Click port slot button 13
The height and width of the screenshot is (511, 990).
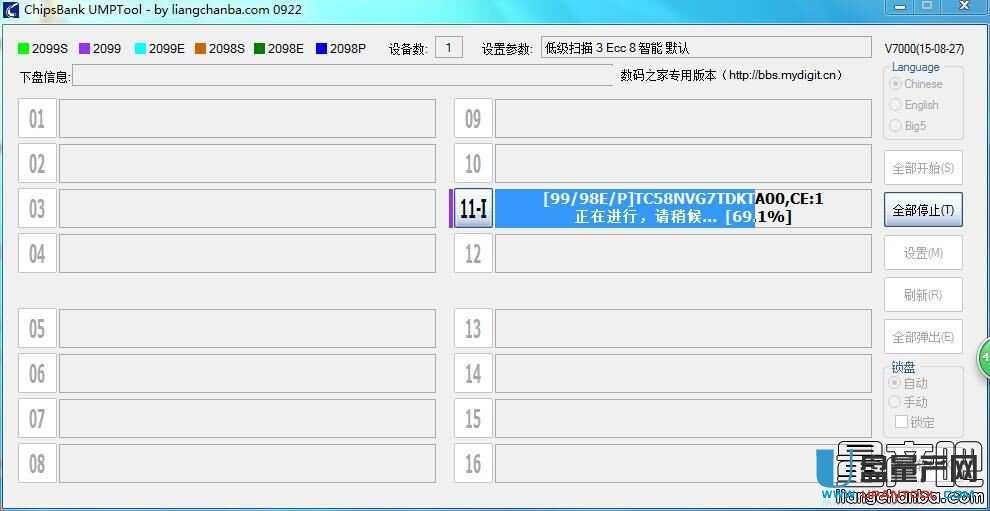point(473,328)
